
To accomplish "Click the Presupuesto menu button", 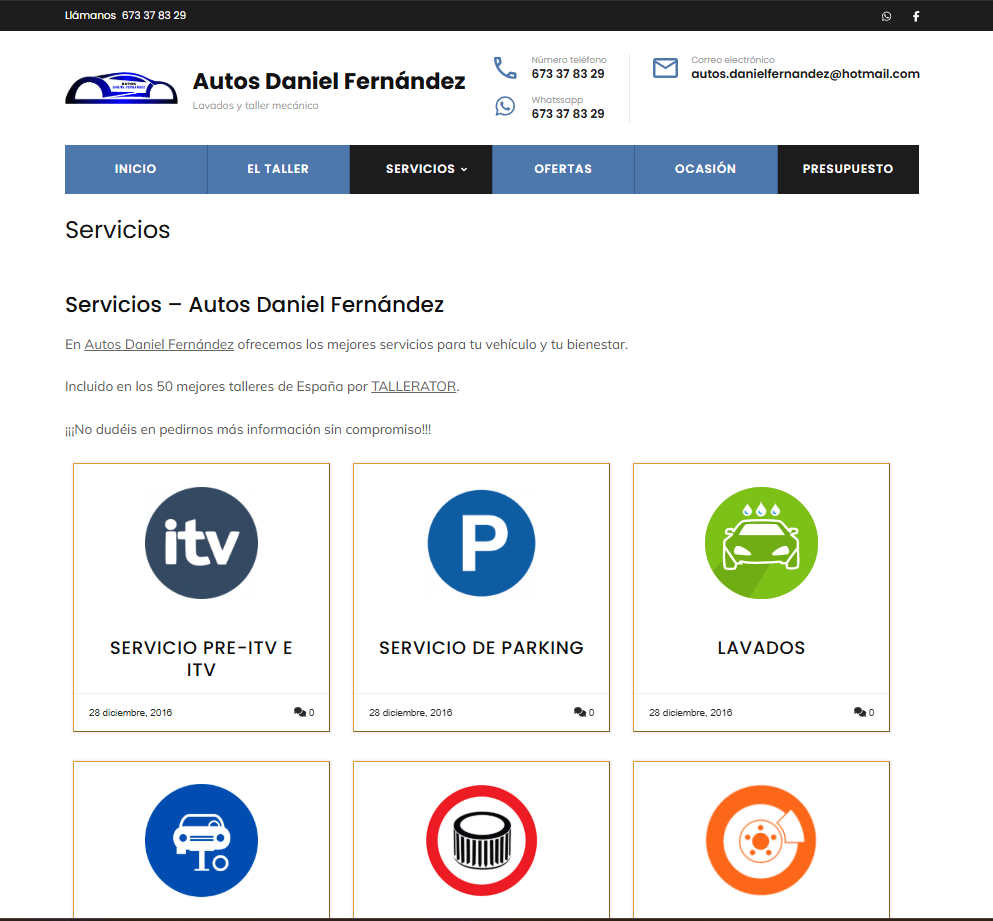I will pyautogui.click(x=848, y=169).
